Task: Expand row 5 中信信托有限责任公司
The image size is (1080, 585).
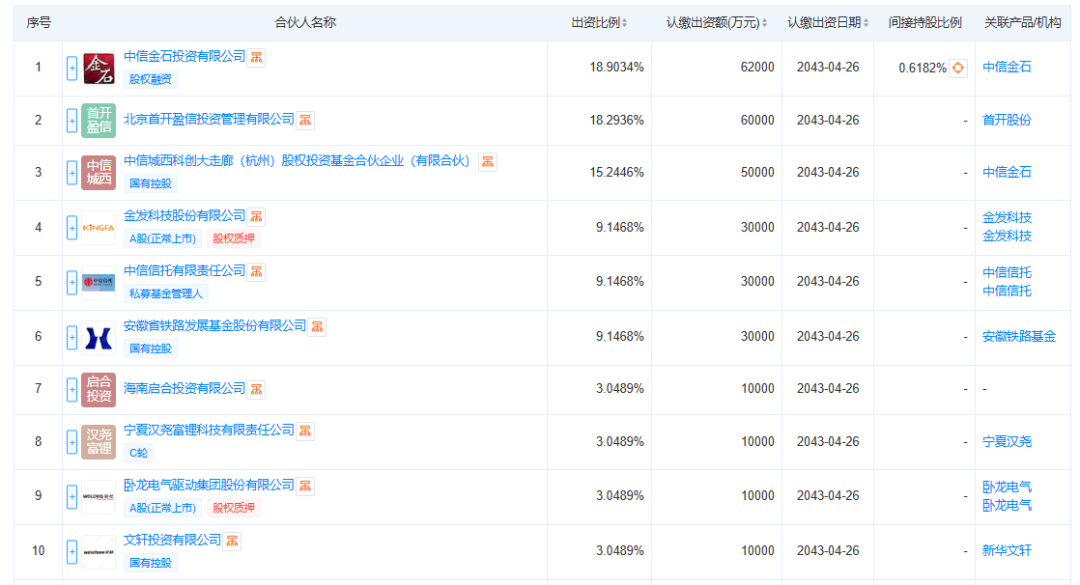Action: 72,283
